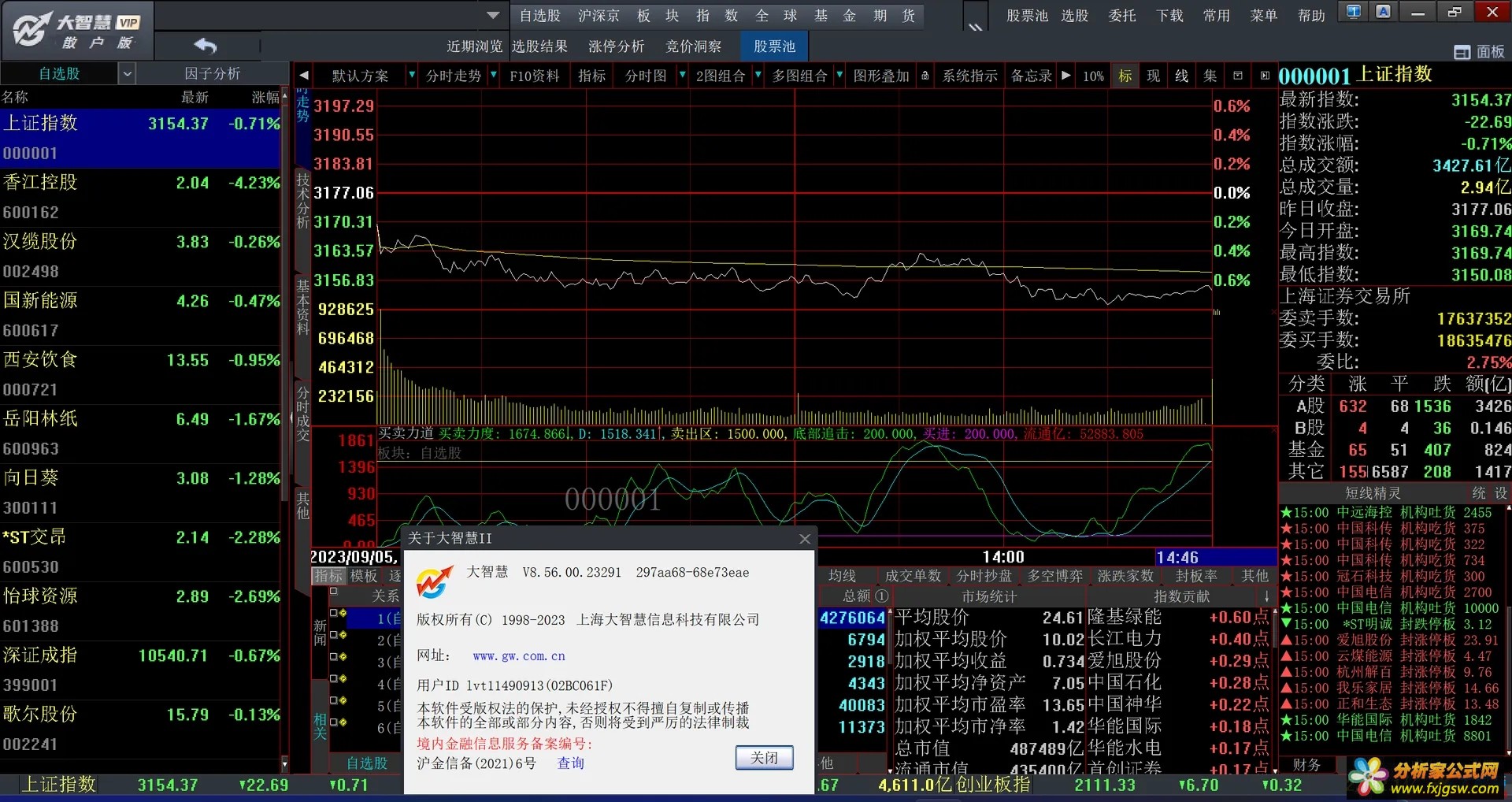Open the 沪深京 top menu
The image size is (1512, 802).
(x=598, y=16)
